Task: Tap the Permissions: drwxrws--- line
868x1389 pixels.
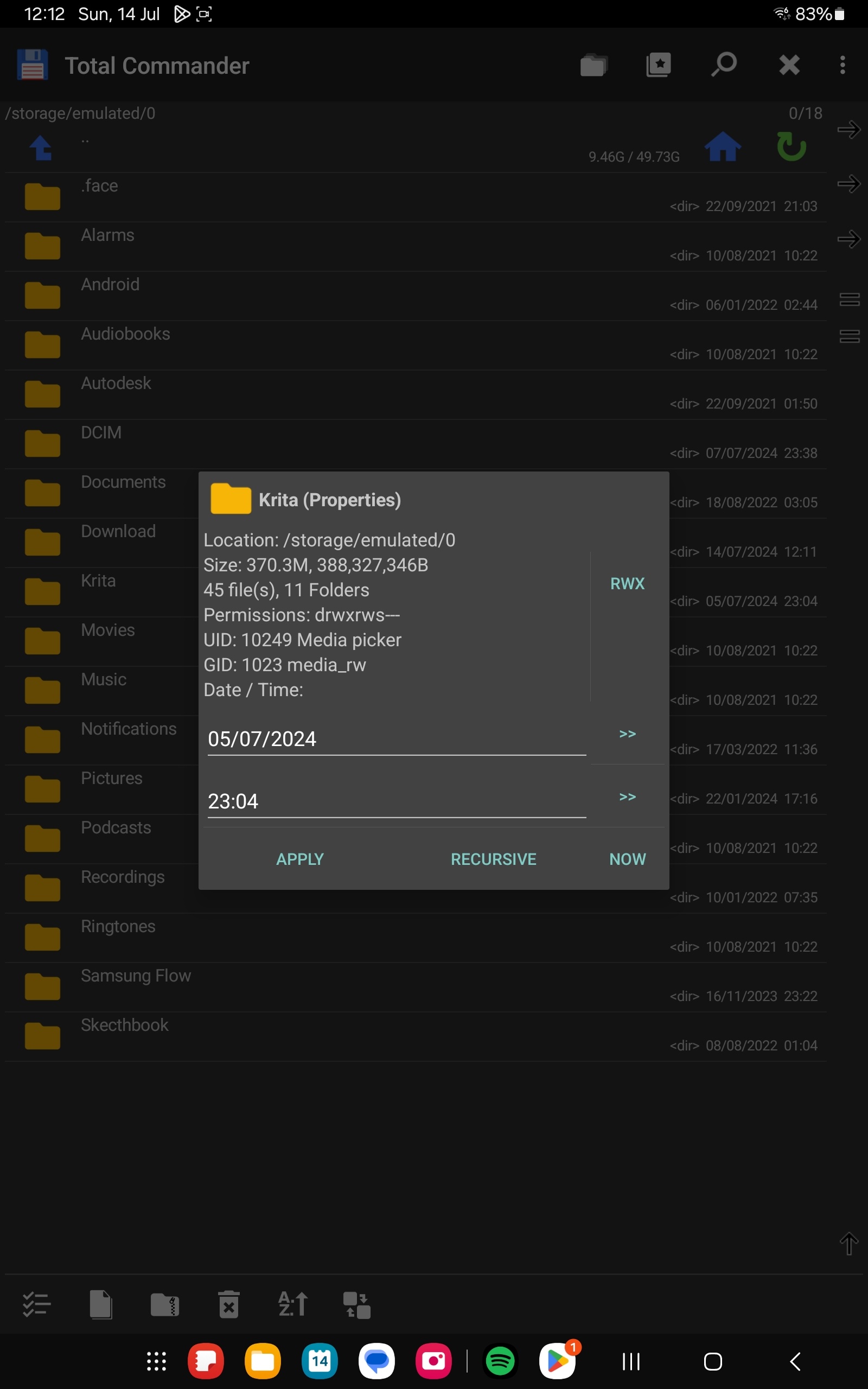Action: pos(302,615)
